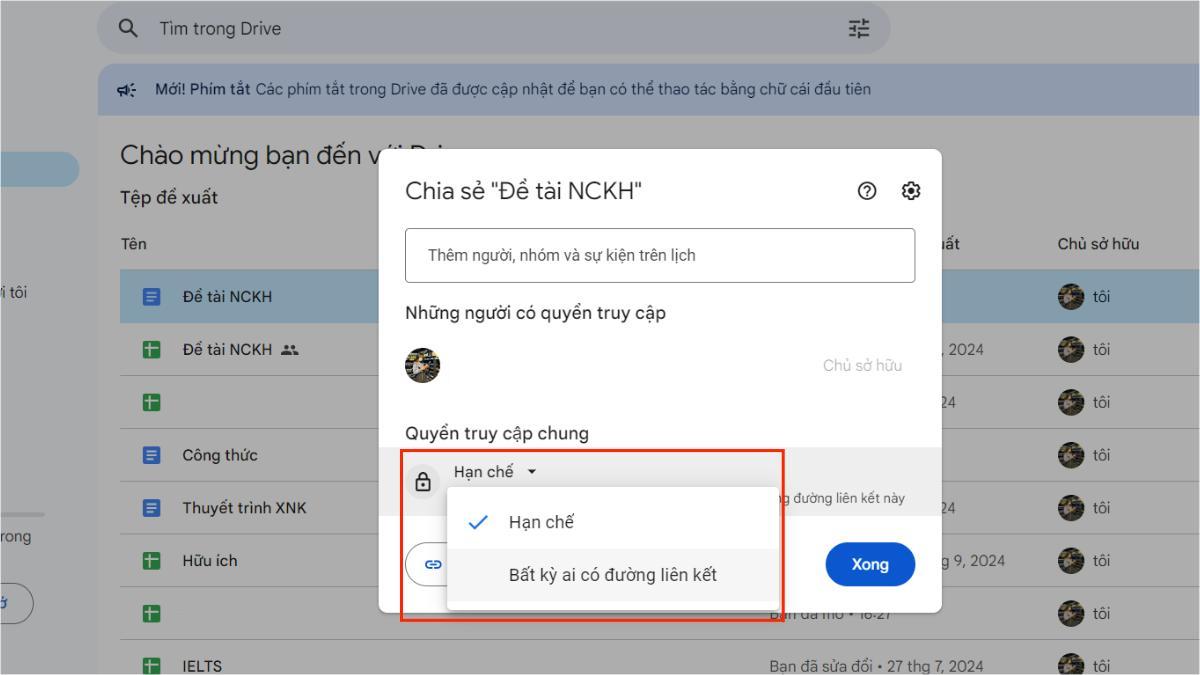Click owner avatar in Hữu ích row

pos(1071,561)
